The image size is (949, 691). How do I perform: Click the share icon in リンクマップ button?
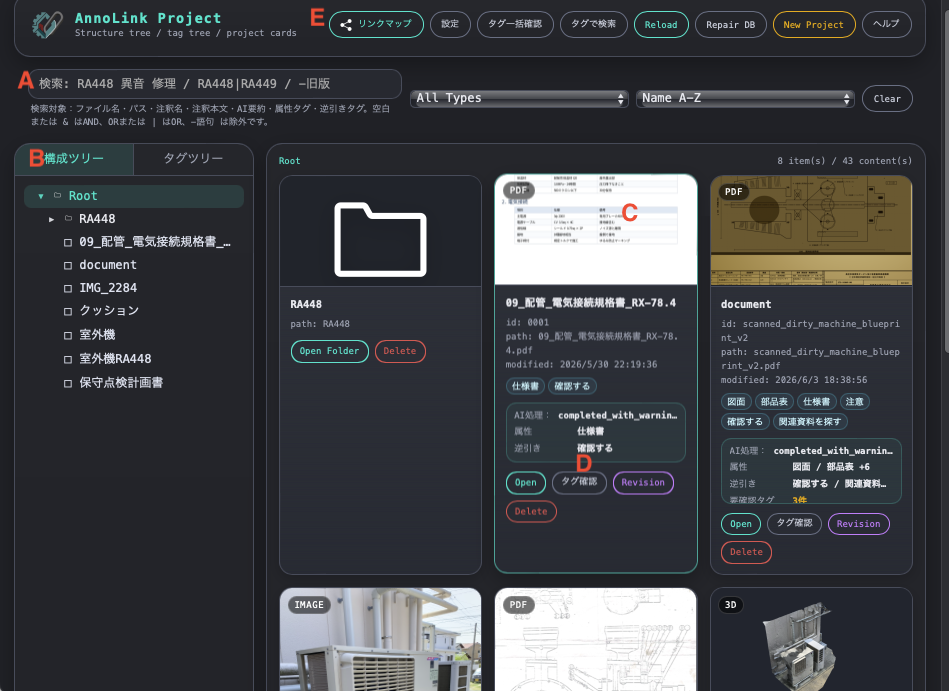click(346, 24)
